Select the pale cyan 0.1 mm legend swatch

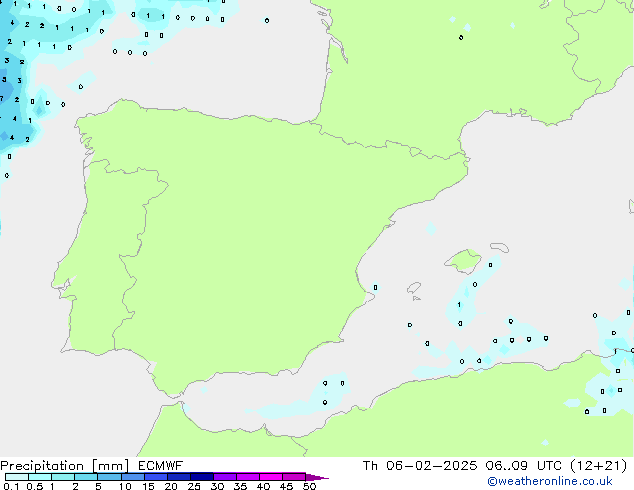[x=16, y=477]
